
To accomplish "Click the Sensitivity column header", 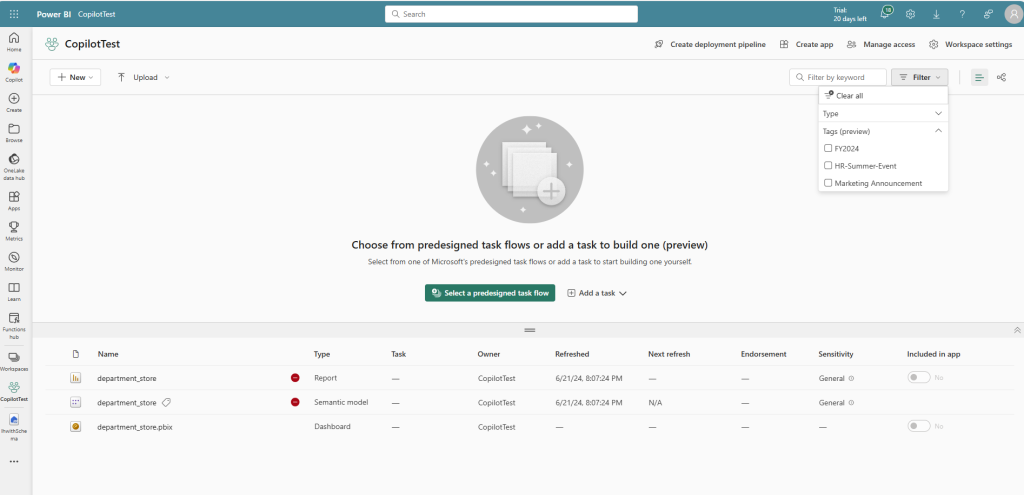I will pos(836,354).
